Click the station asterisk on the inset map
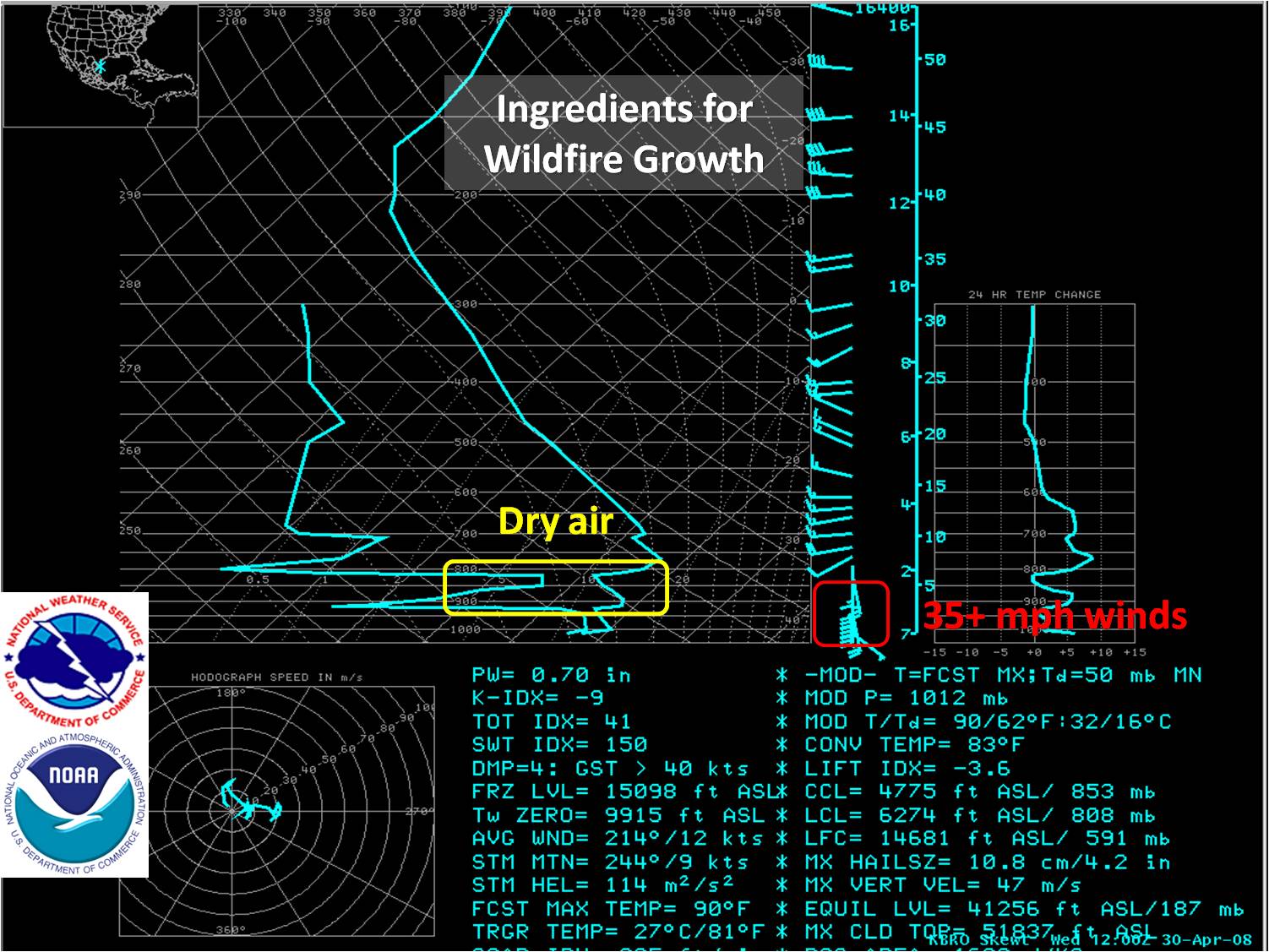1269x952 pixels. point(101,66)
